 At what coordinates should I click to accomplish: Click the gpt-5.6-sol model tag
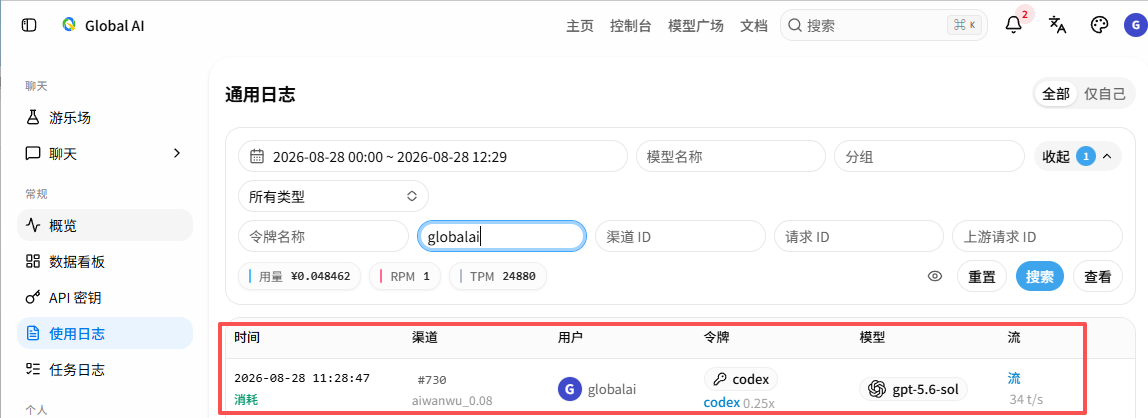click(x=913, y=389)
